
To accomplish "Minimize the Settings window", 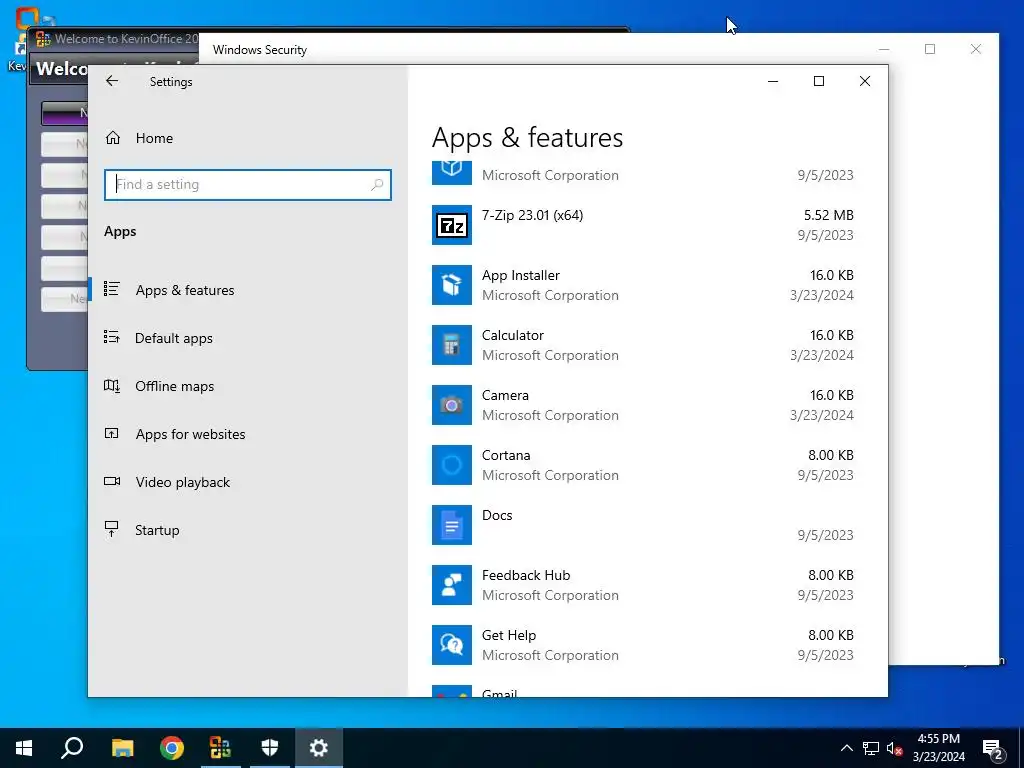I will (773, 81).
